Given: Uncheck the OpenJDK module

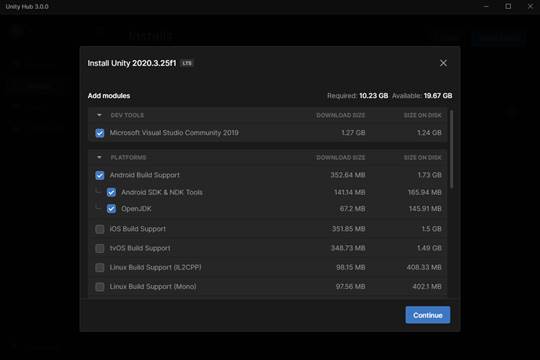Looking at the screenshot, I should pos(111,209).
